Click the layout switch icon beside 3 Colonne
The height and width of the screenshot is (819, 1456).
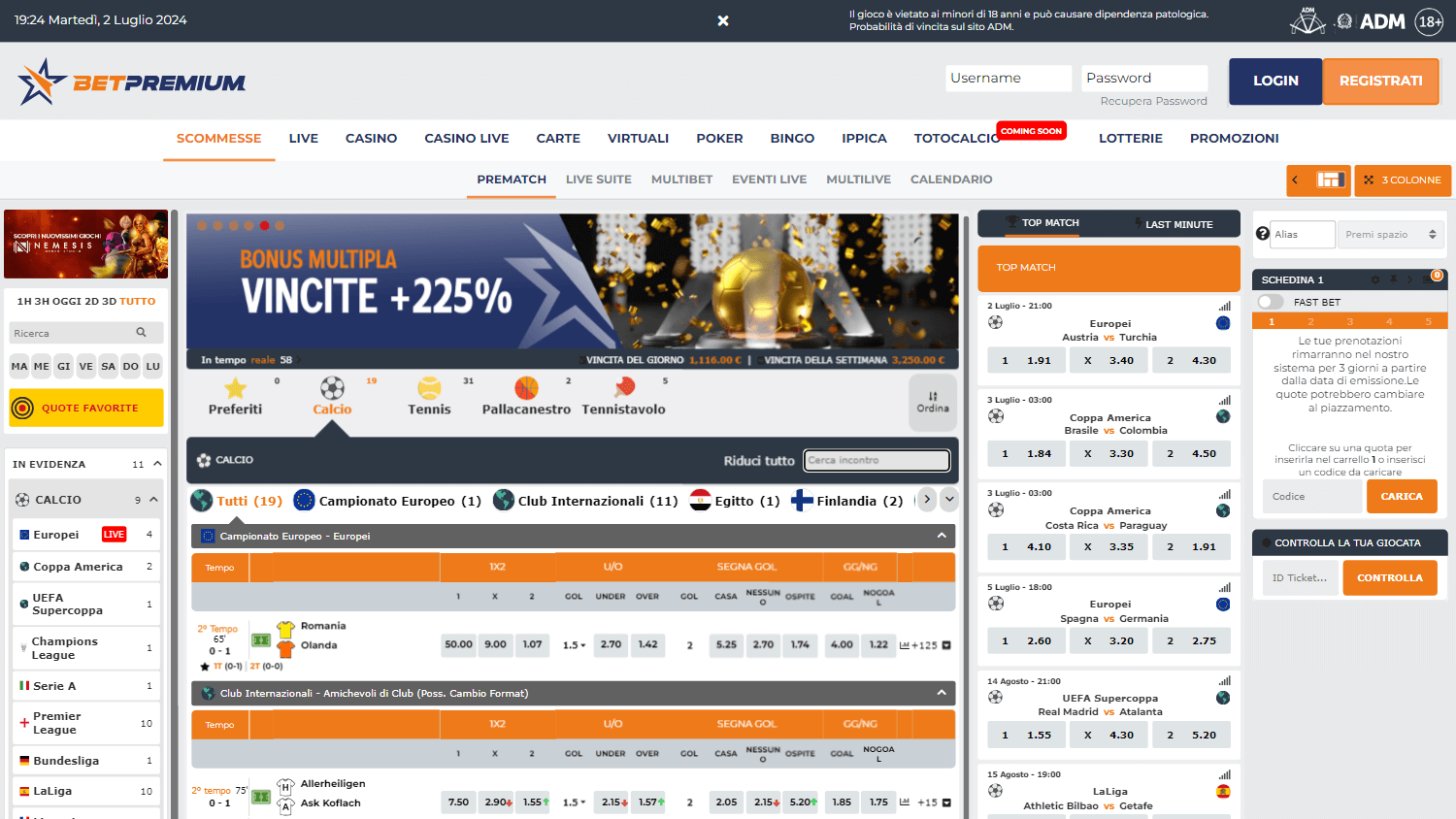click(1330, 180)
